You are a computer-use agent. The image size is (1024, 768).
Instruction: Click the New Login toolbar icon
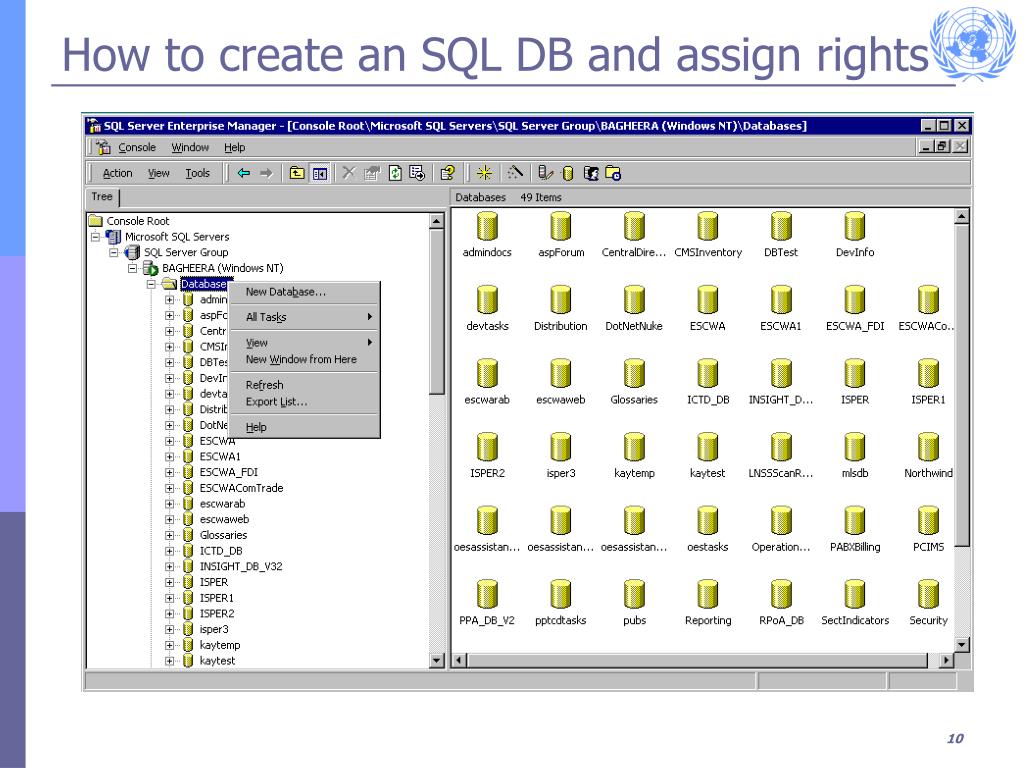point(591,173)
